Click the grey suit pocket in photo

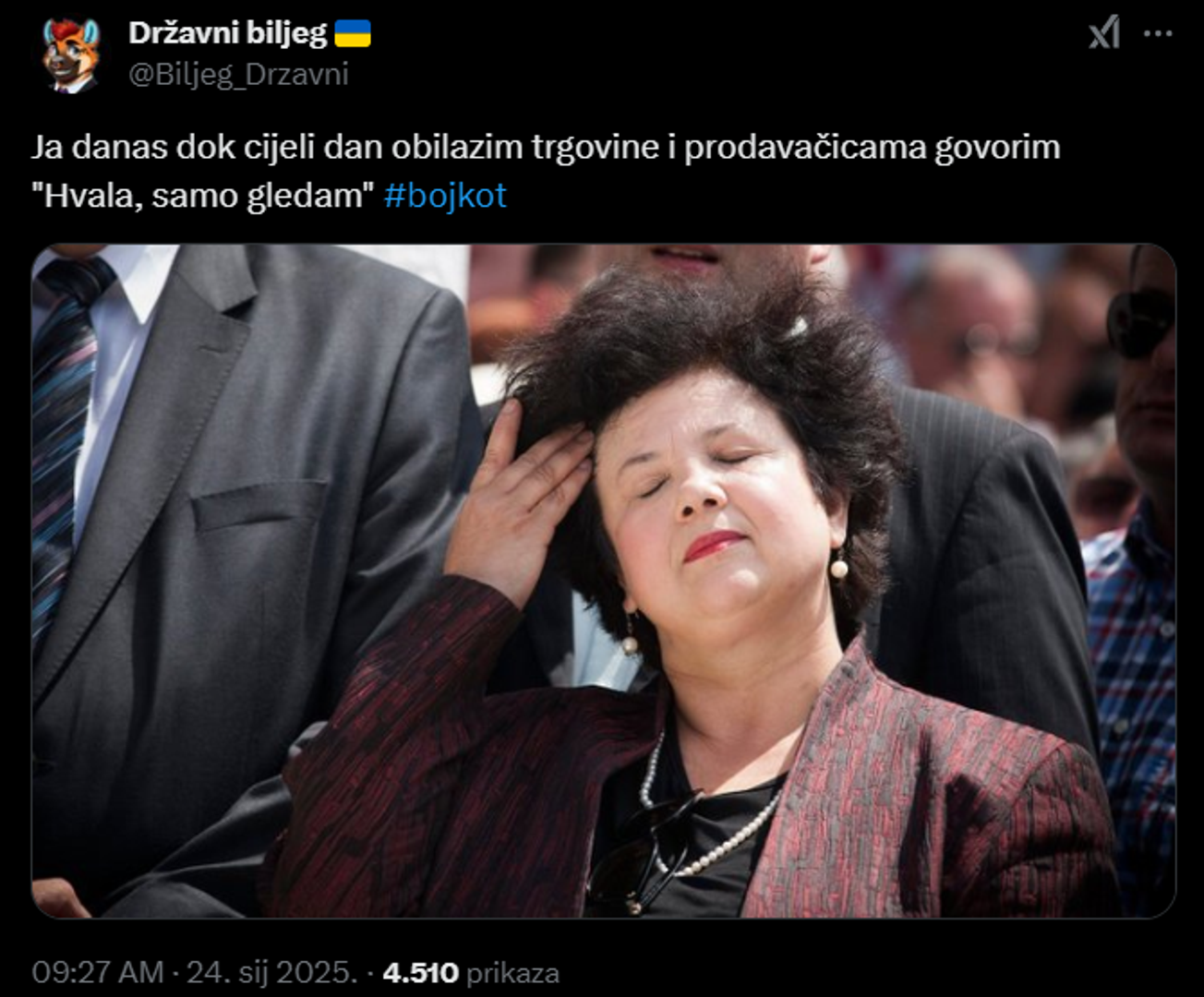(x=259, y=503)
